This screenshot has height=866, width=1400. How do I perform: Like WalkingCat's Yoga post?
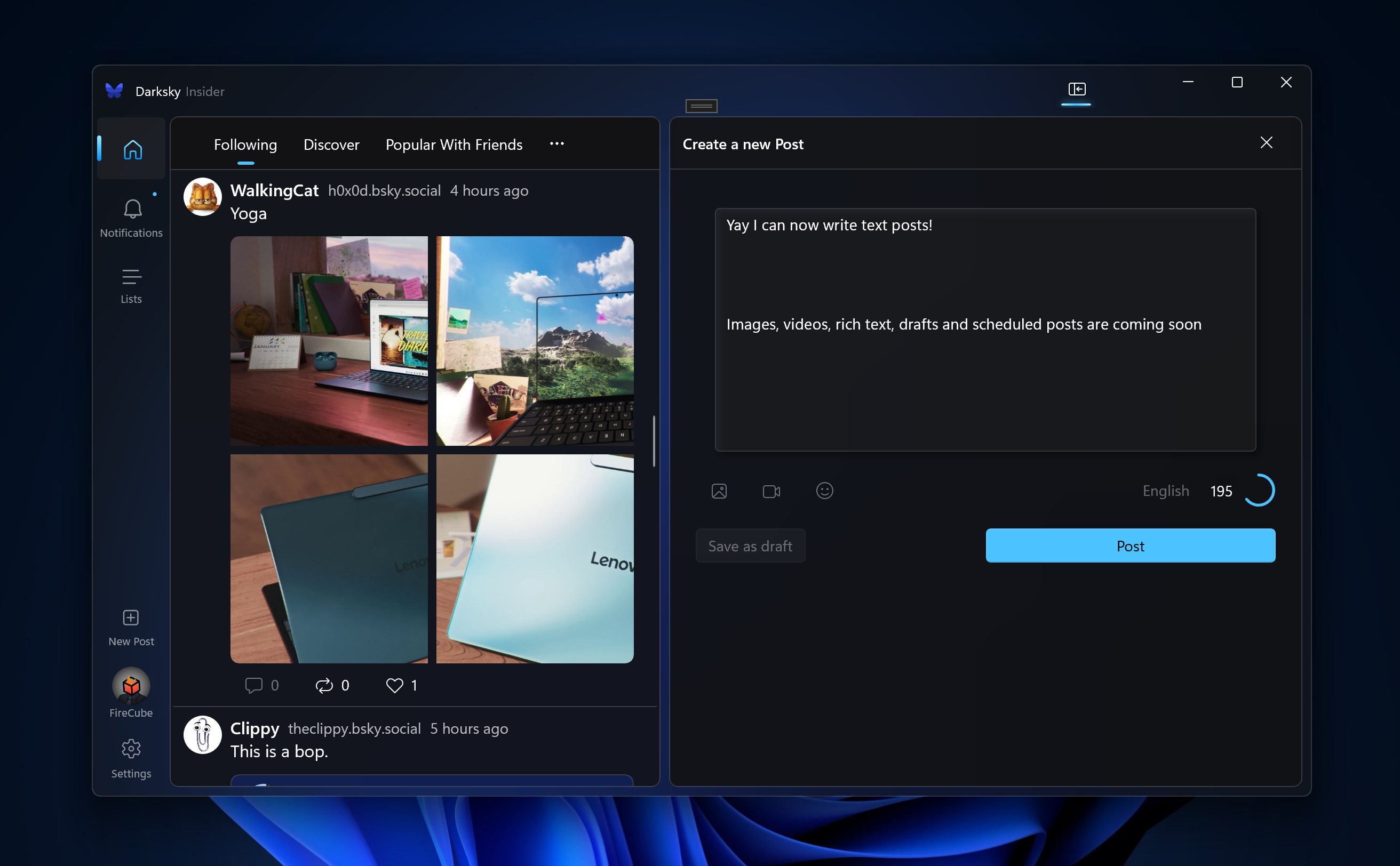click(394, 685)
